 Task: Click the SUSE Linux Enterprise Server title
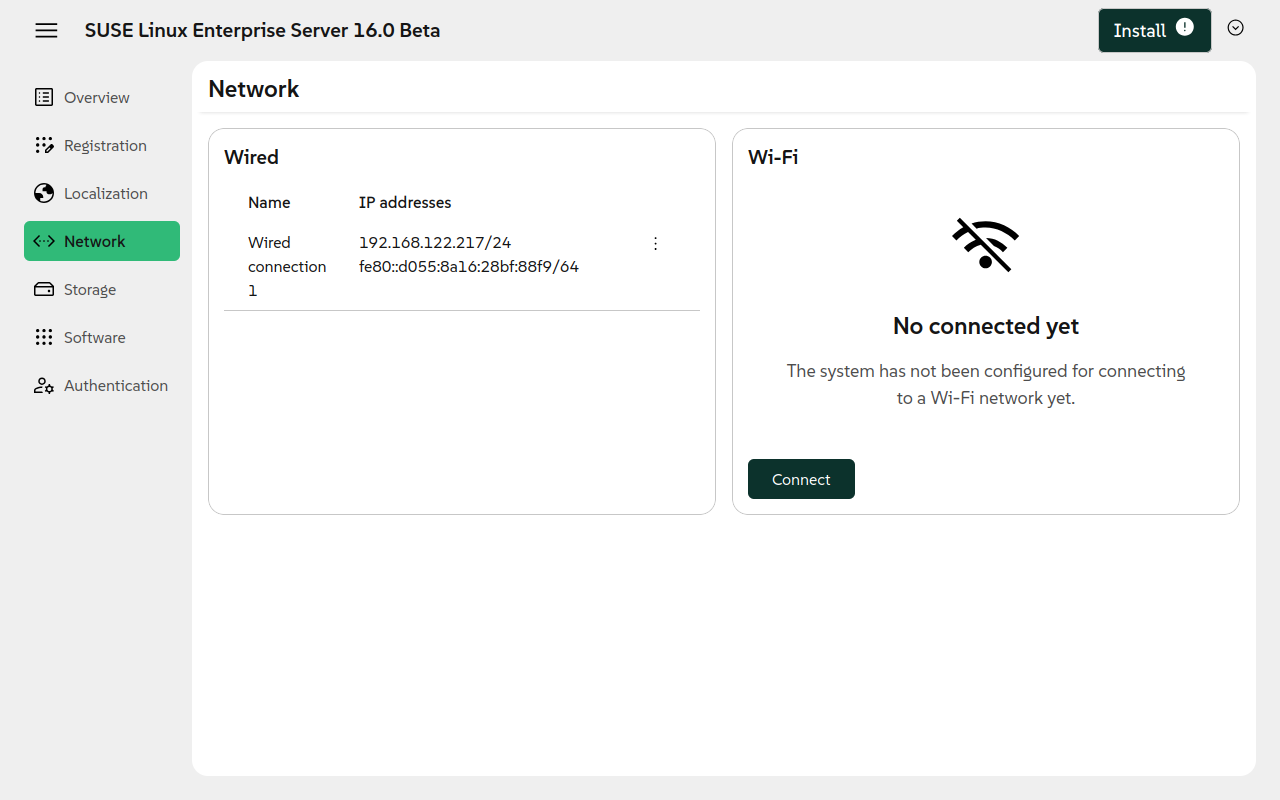pos(262,30)
